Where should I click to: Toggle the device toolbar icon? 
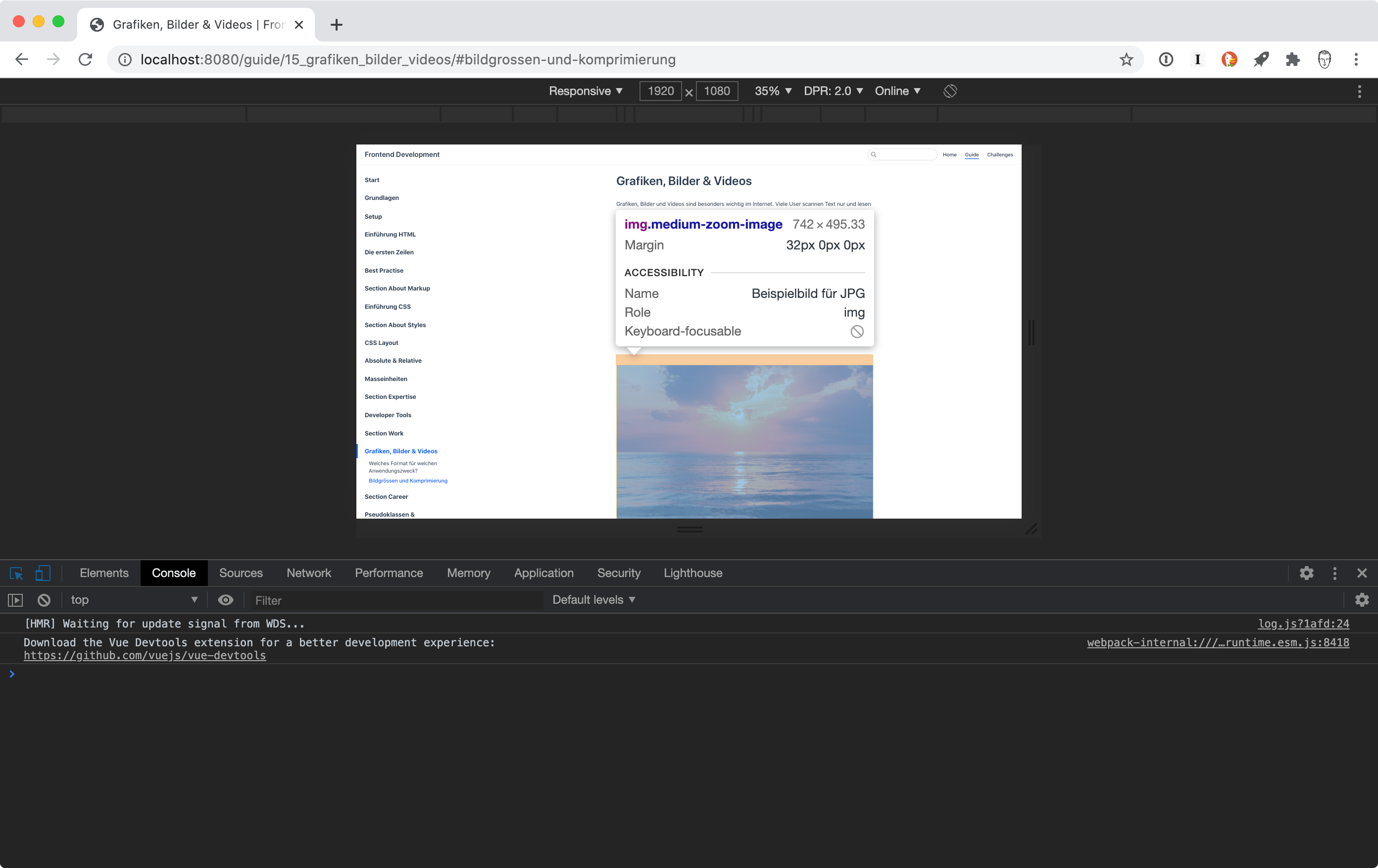43,573
